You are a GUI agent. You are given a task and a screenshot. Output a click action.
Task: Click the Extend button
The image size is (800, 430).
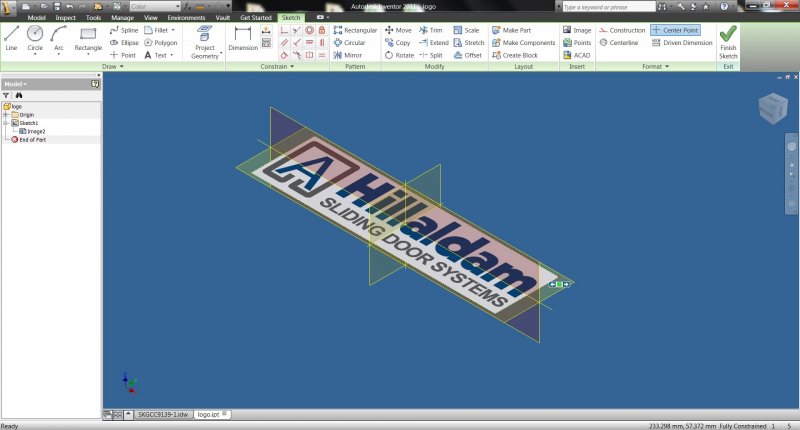(434, 43)
